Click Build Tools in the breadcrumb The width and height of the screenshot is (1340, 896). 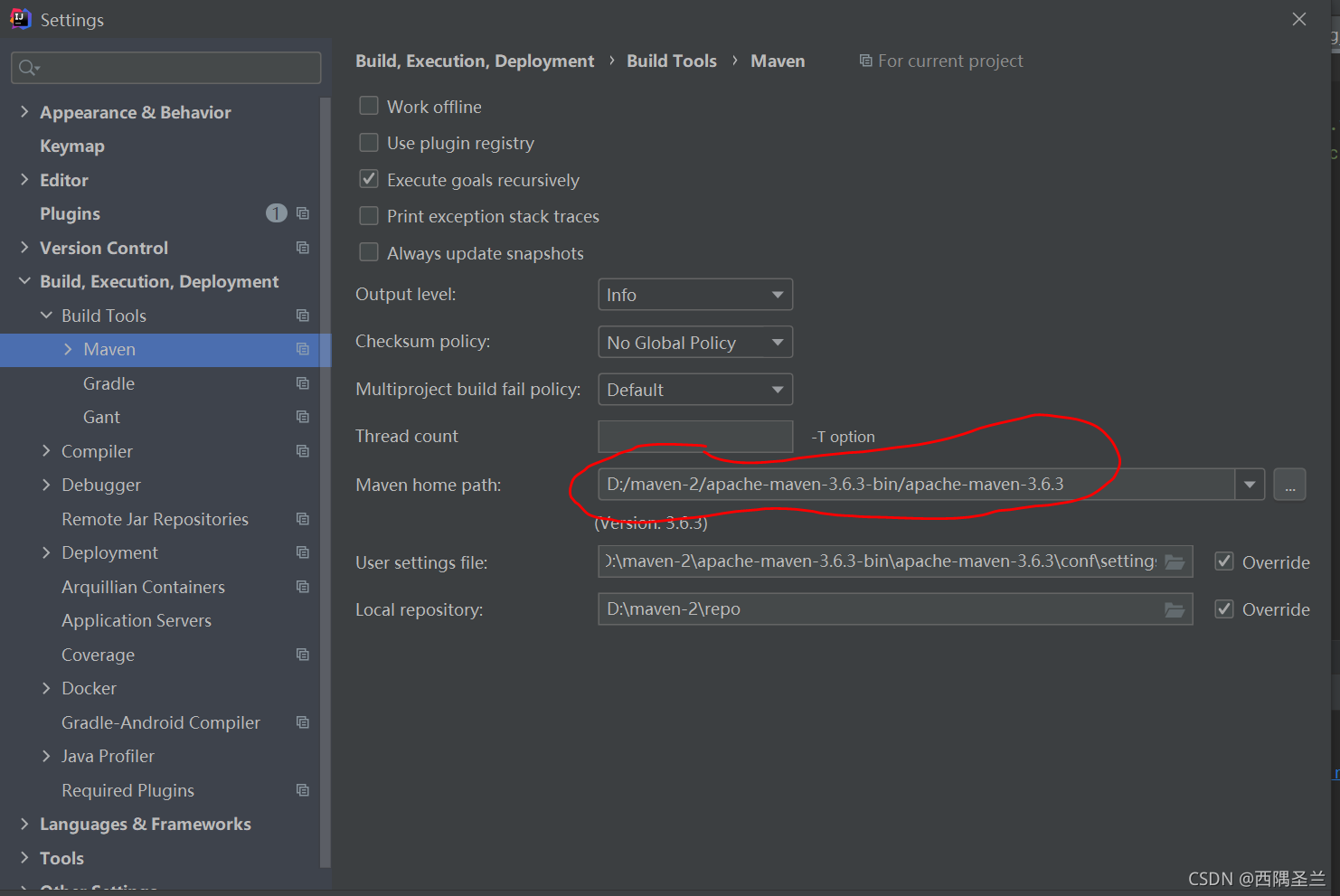pos(672,61)
